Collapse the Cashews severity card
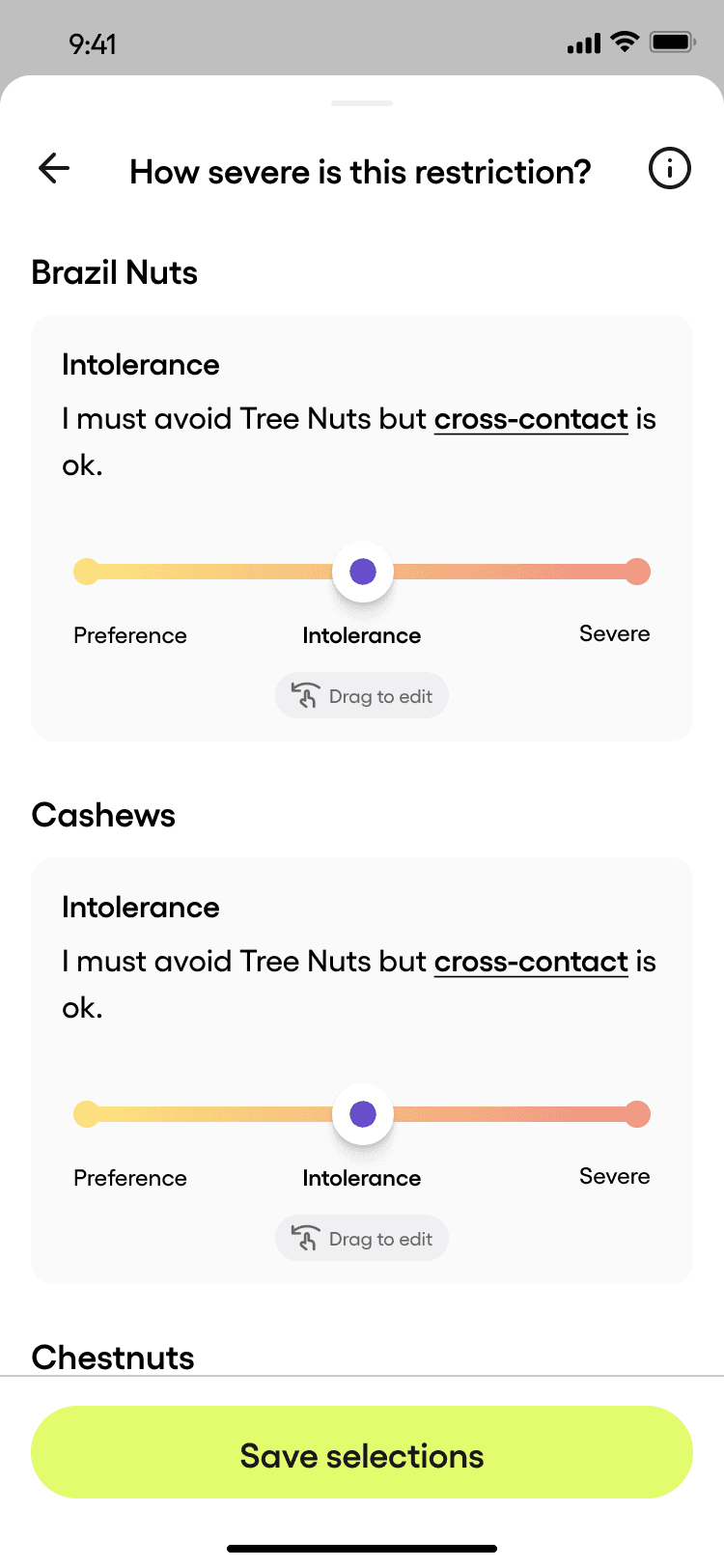The height and width of the screenshot is (1568, 724). [140, 907]
